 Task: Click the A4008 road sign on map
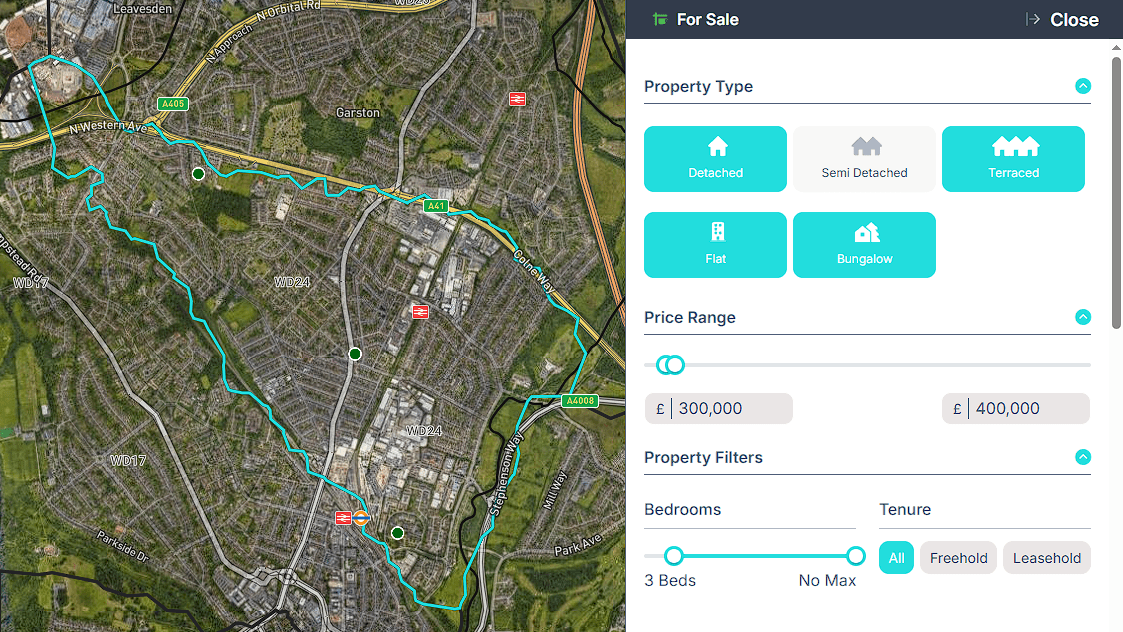[580, 401]
